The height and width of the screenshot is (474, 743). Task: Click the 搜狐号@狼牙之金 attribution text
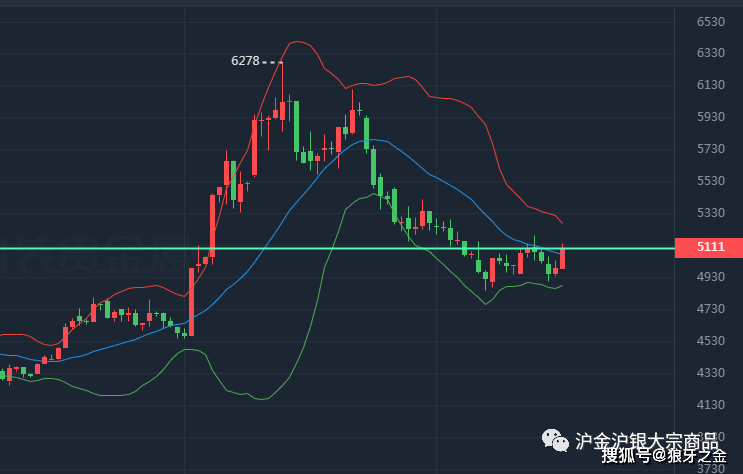click(x=664, y=456)
